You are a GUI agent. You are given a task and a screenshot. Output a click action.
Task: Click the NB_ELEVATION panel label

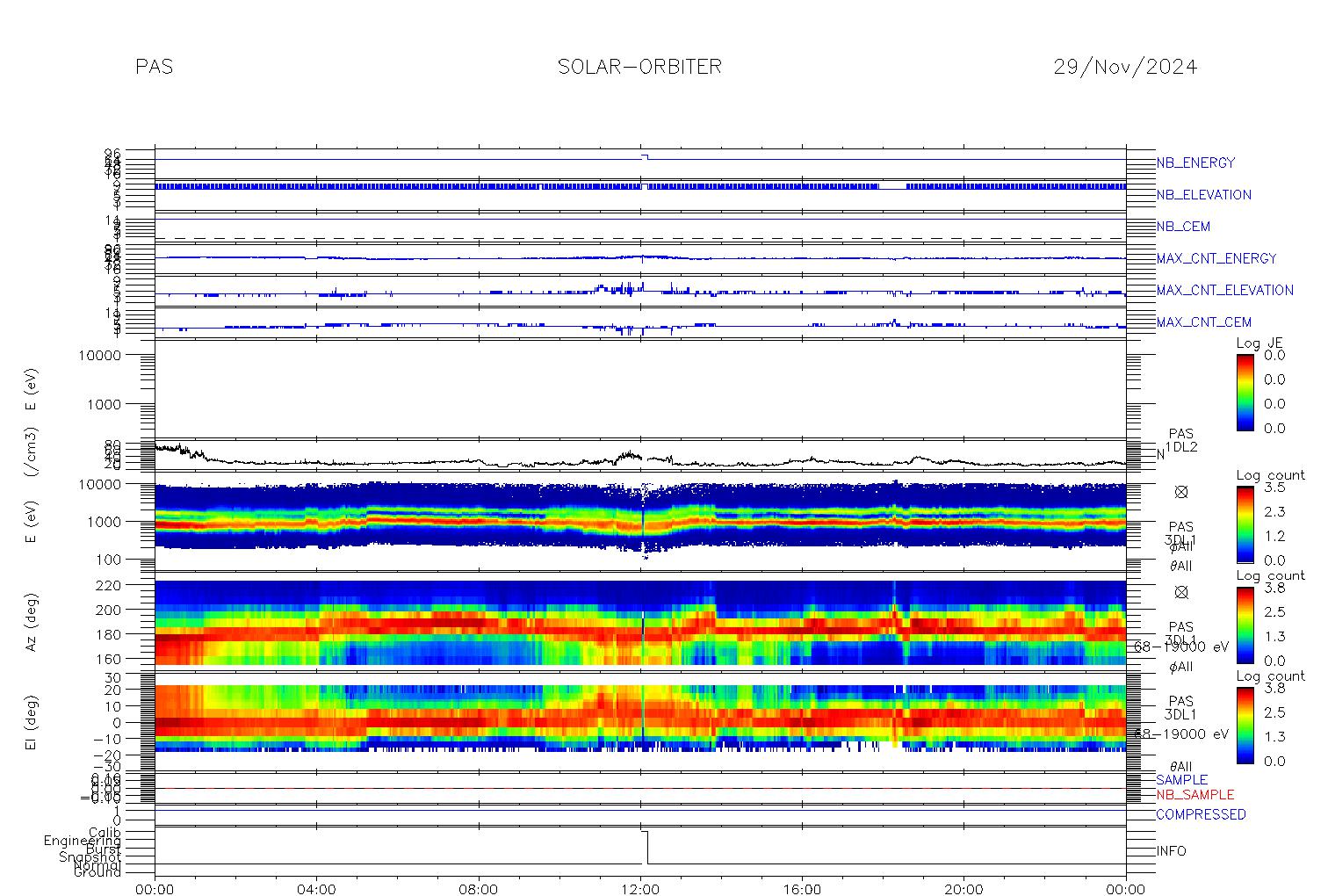click(x=1203, y=195)
